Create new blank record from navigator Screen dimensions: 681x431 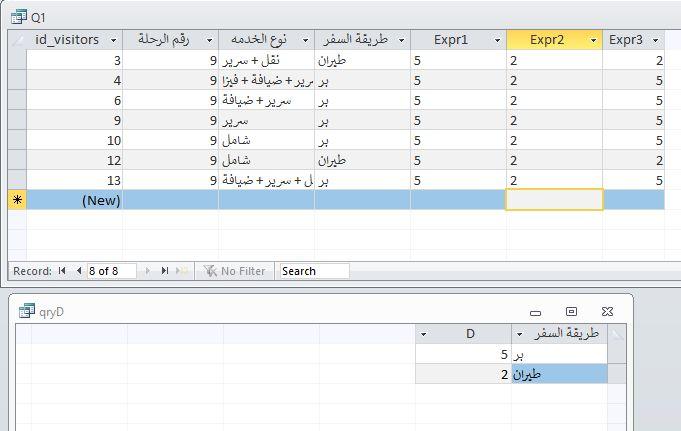(181, 271)
